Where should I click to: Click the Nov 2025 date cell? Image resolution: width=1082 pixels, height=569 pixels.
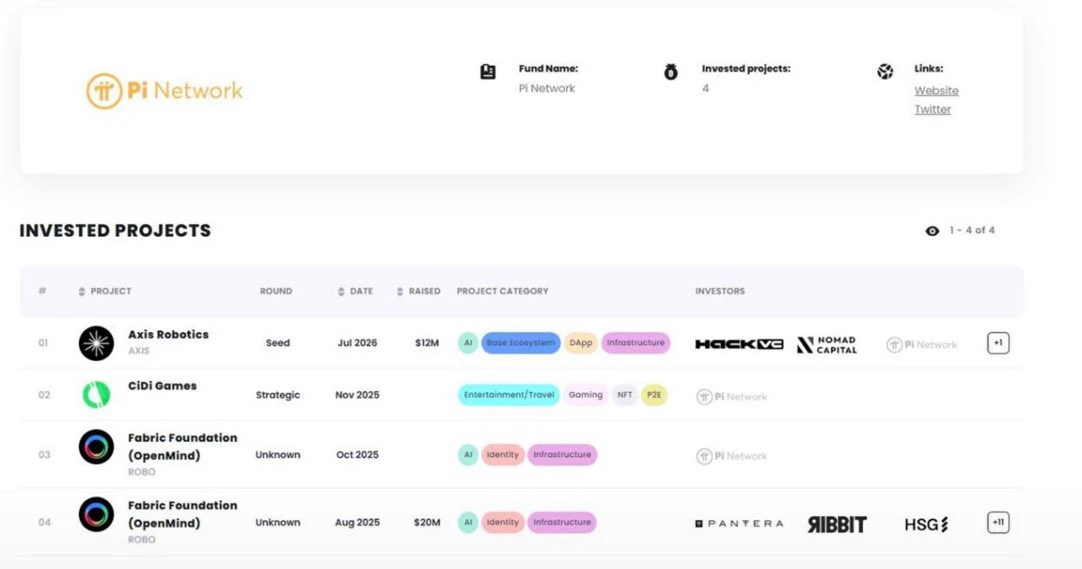point(357,395)
